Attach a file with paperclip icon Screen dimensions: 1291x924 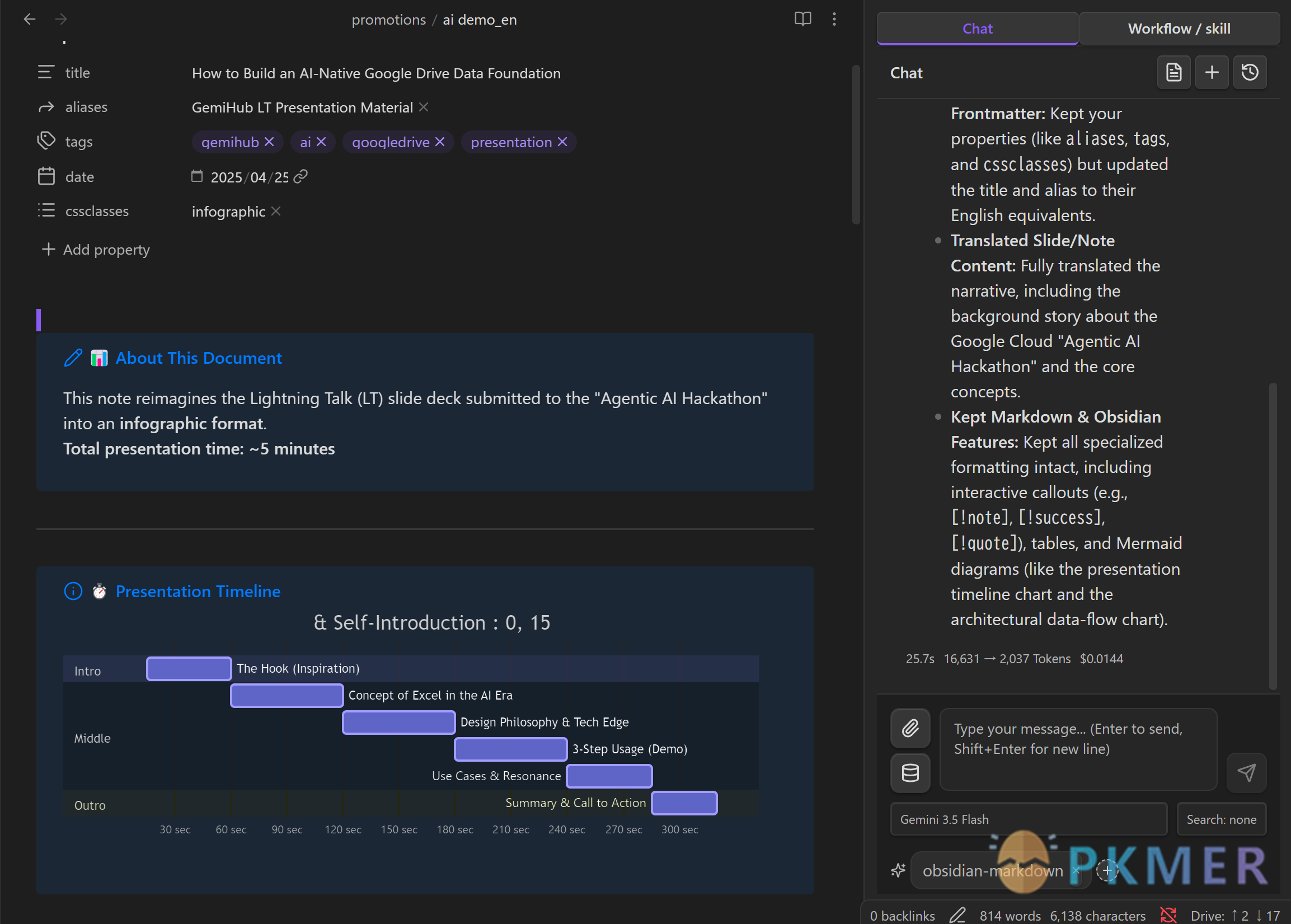pyautogui.click(x=910, y=728)
